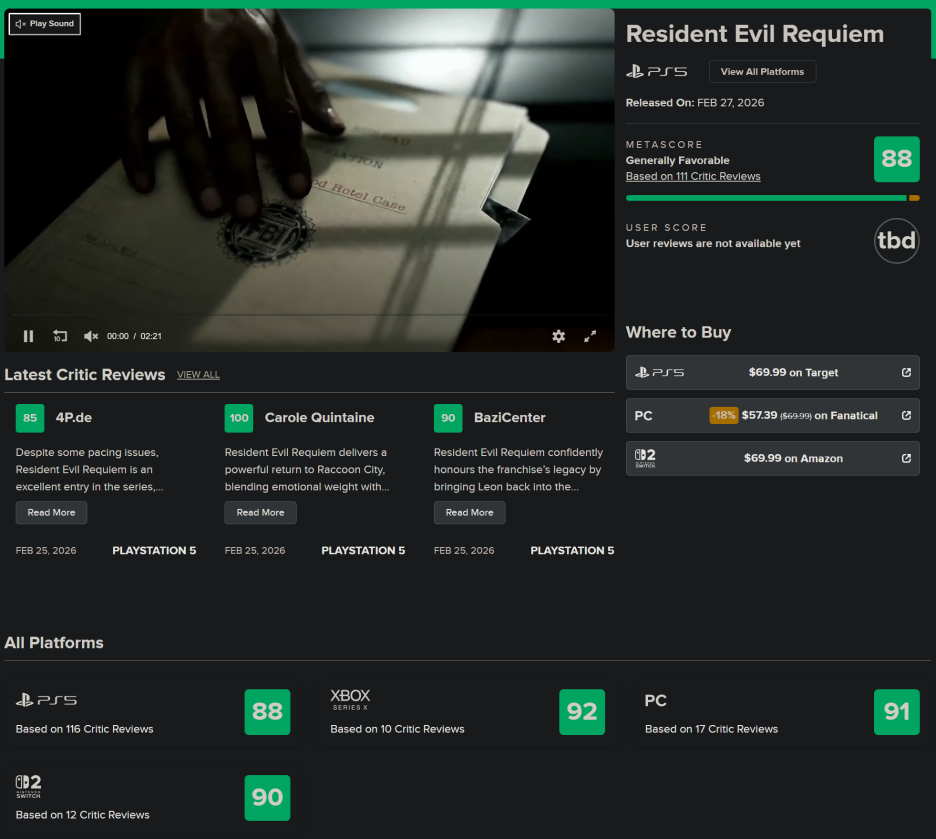Open external link icon for Fanatical offer

(906, 415)
